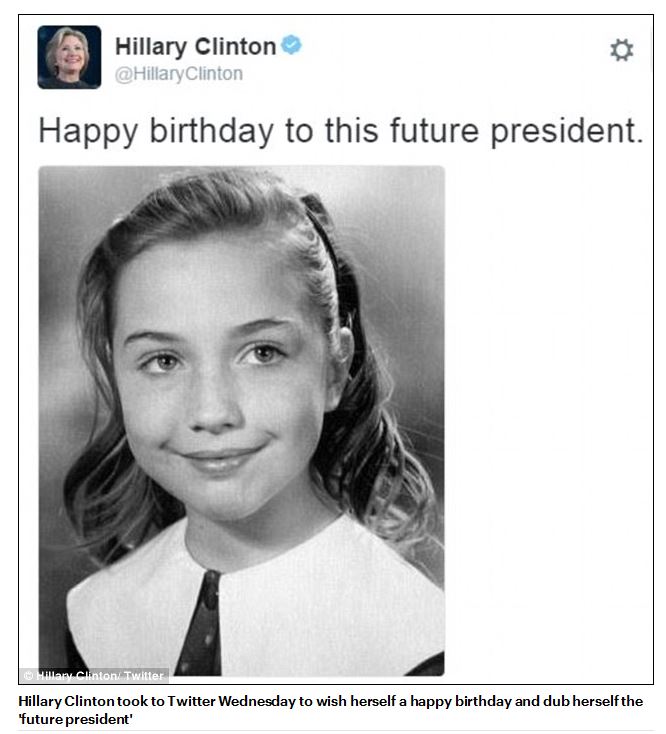Click the dark polka-dot tie in the photo
This screenshot has width=666, height=734.
(201, 623)
